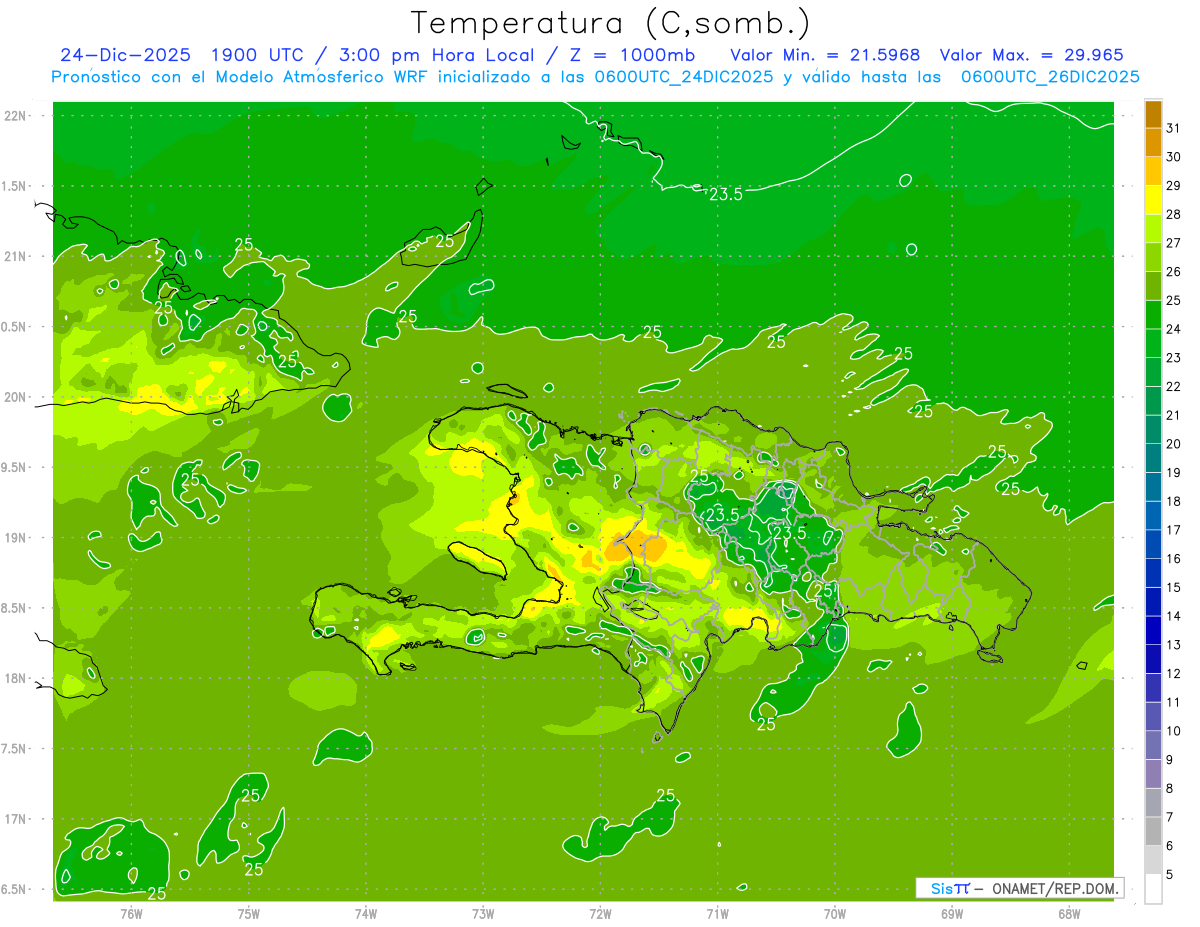Click the "22N" latitude axis label
This screenshot has height=927, width=1200.
click(x=16, y=116)
